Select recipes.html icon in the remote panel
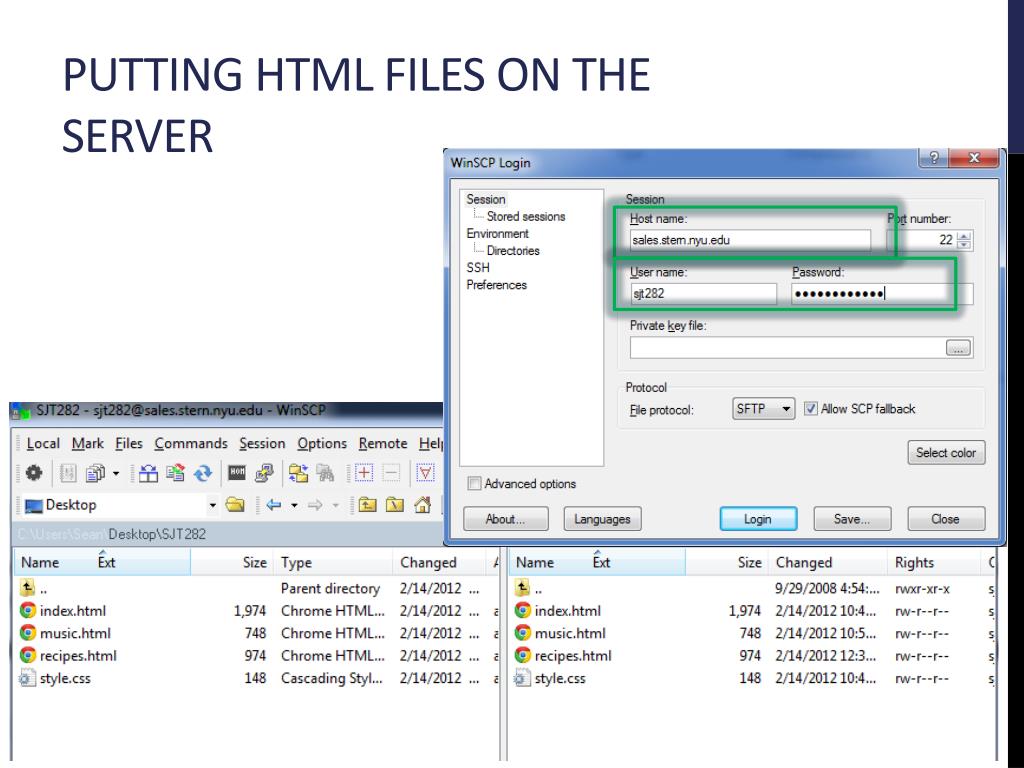The image size is (1024, 768). click(x=522, y=656)
